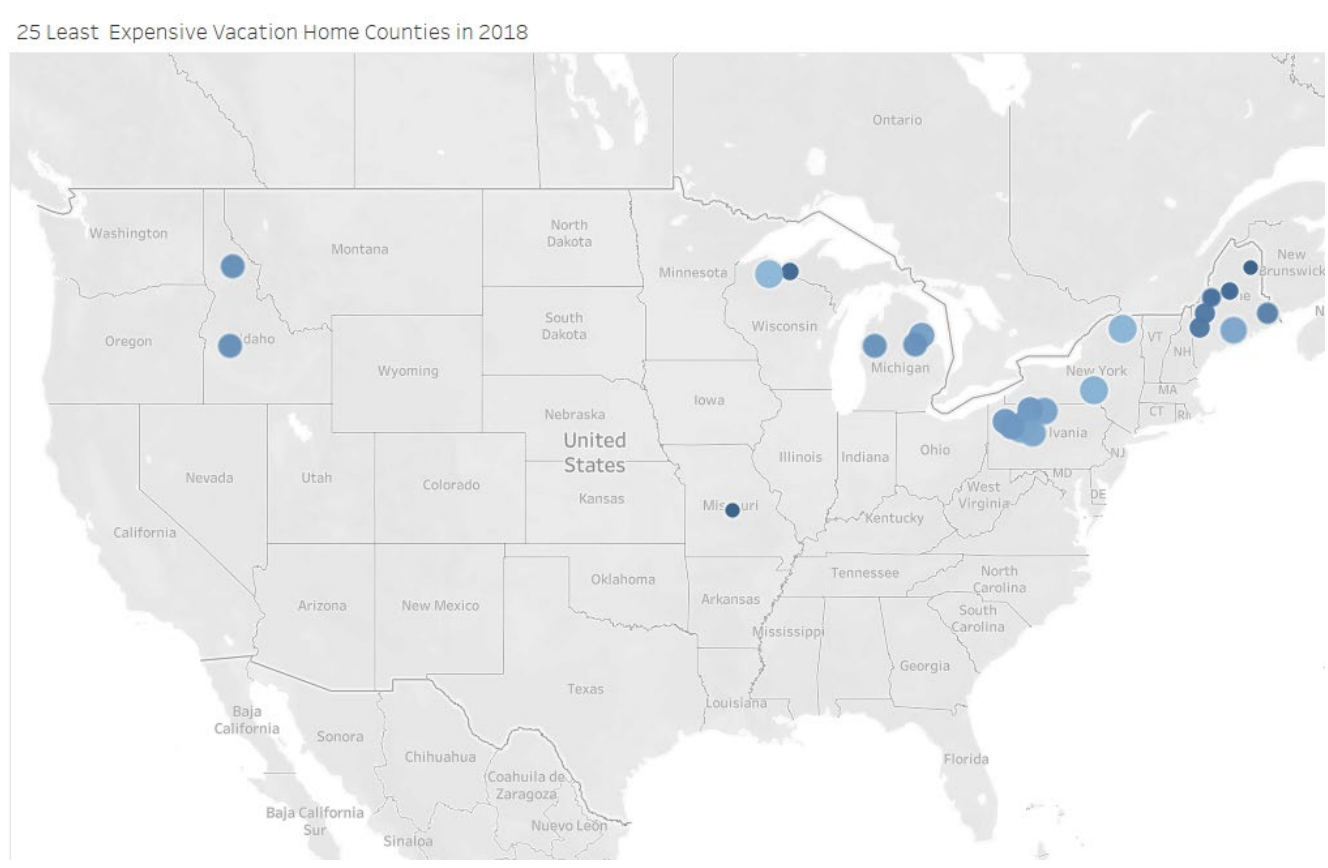Click the lone dark dot in Missouri
1328x868 pixels.
pos(732,510)
